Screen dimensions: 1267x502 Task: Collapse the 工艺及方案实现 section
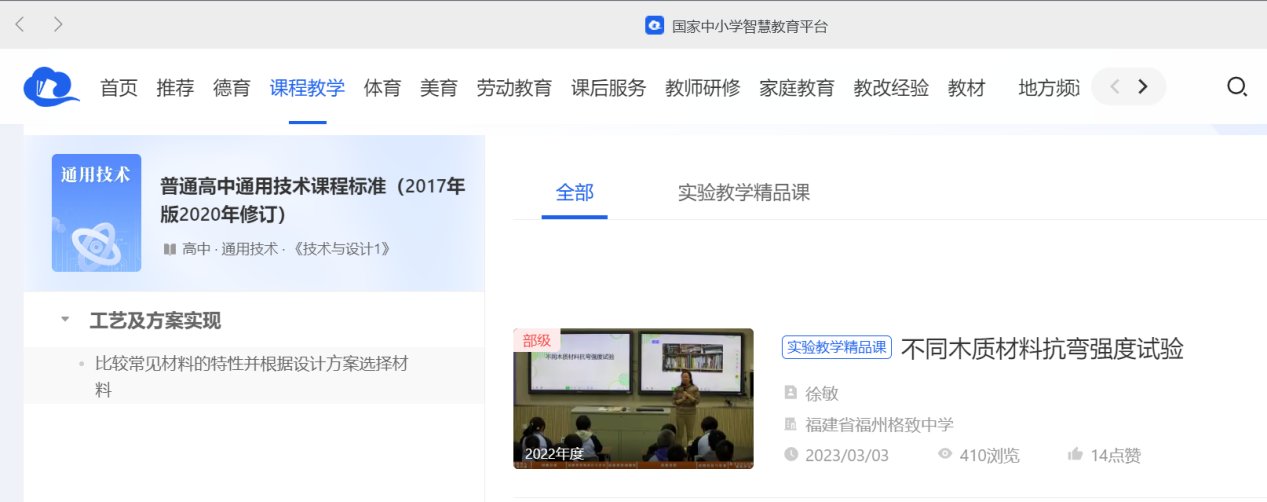point(65,320)
